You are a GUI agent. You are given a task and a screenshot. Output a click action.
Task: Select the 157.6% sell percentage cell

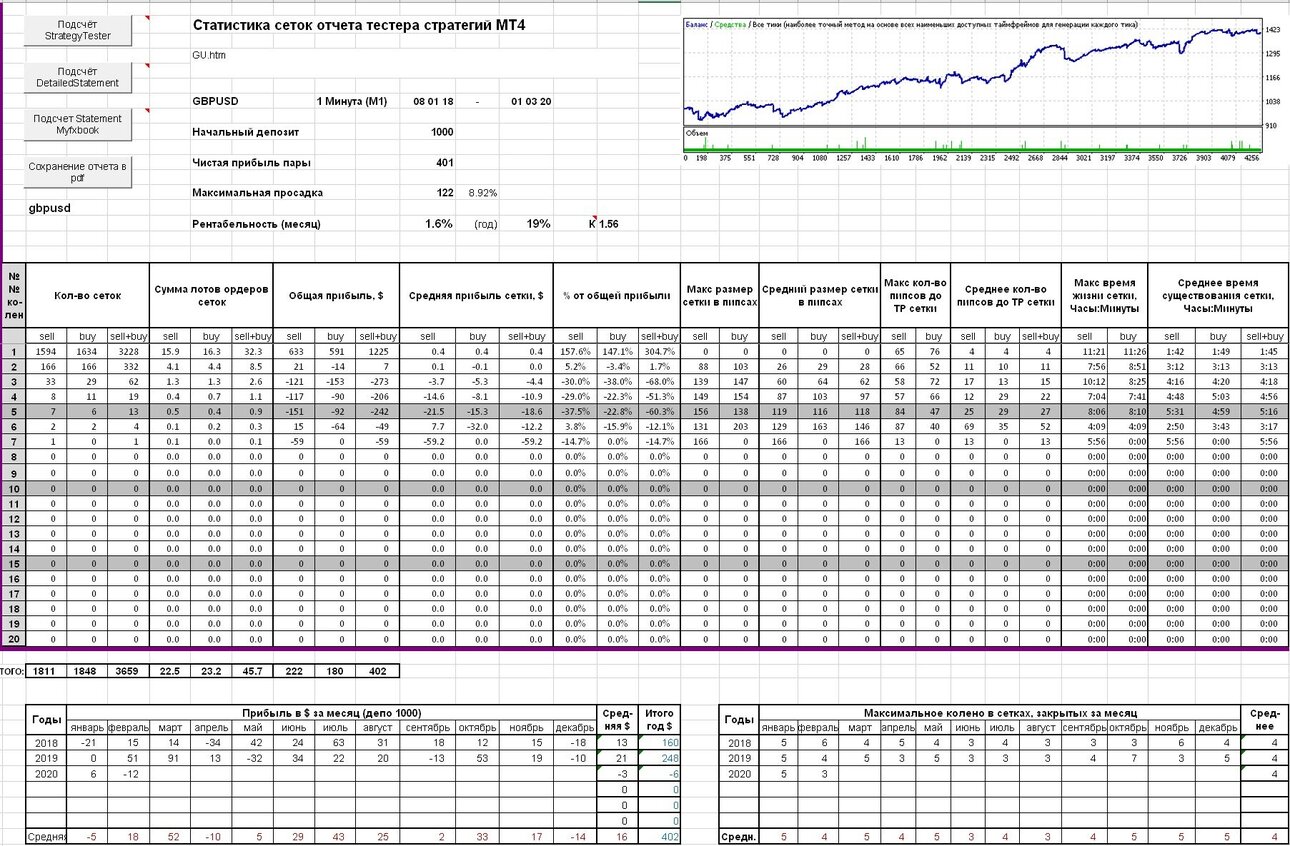pyautogui.click(x=574, y=352)
